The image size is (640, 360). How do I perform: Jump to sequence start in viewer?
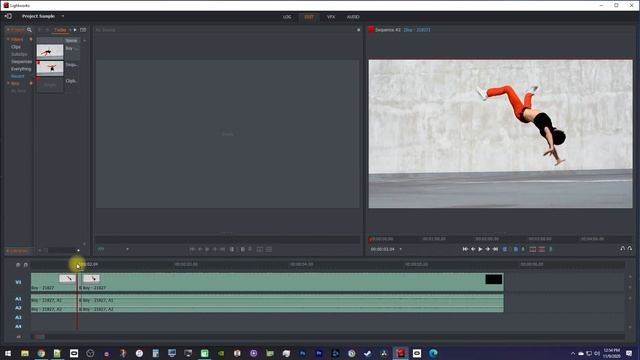click(465, 249)
